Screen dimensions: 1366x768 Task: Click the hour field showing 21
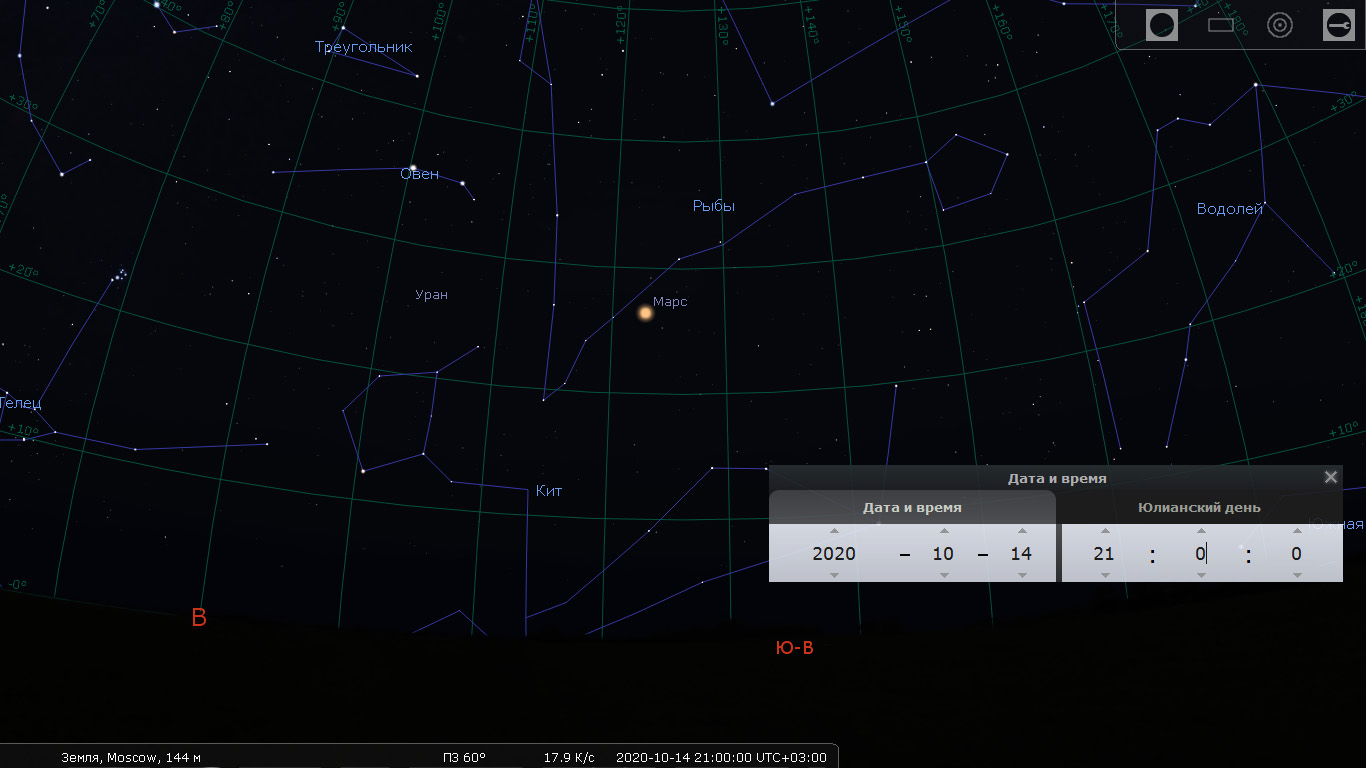[1104, 553]
